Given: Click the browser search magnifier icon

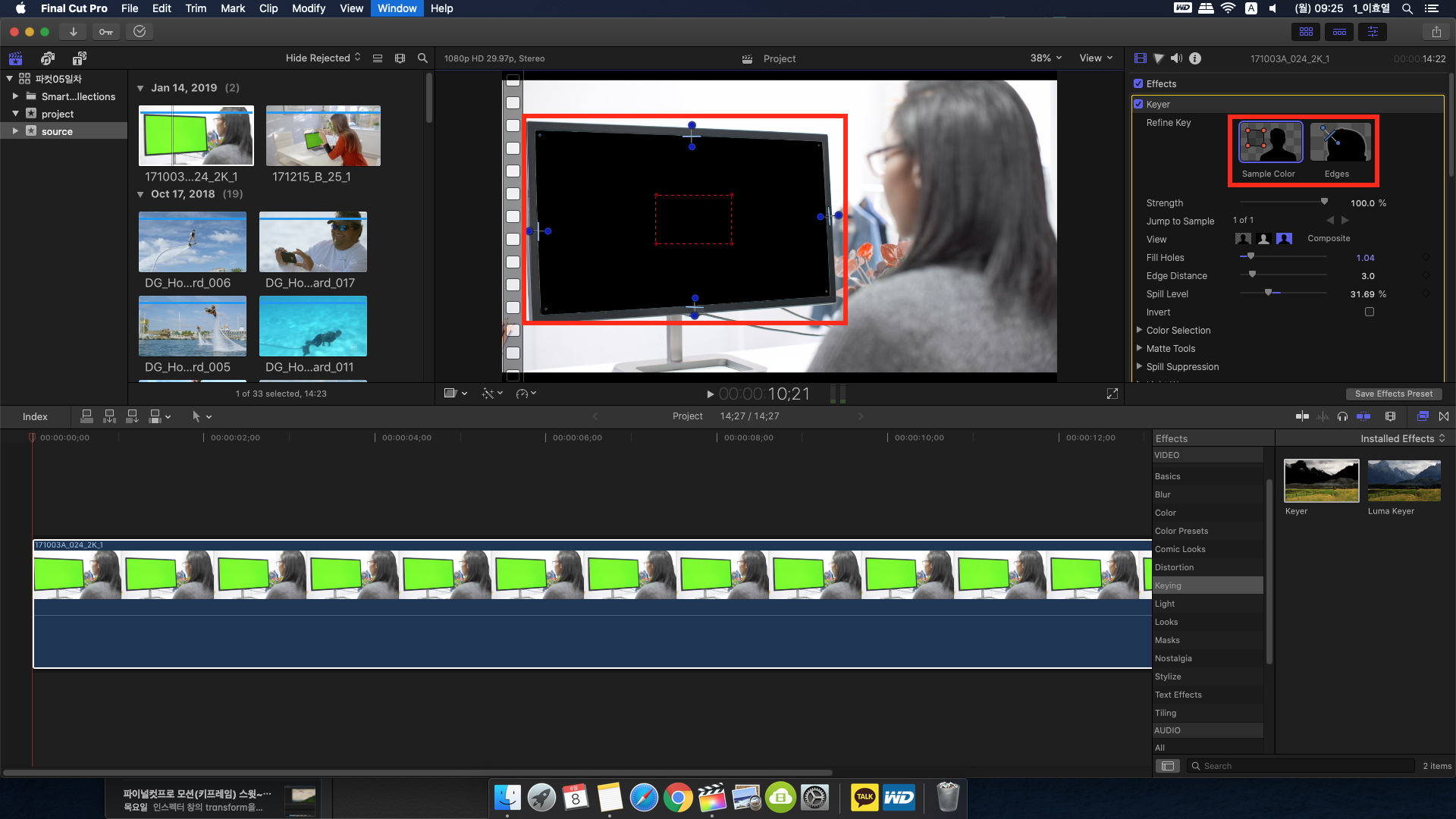Looking at the screenshot, I should tap(422, 58).
